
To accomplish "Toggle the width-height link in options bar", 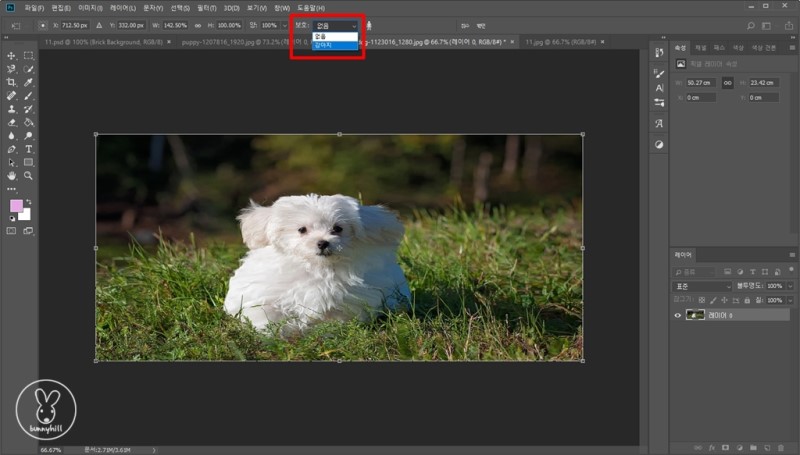I will (x=197, y=25).
